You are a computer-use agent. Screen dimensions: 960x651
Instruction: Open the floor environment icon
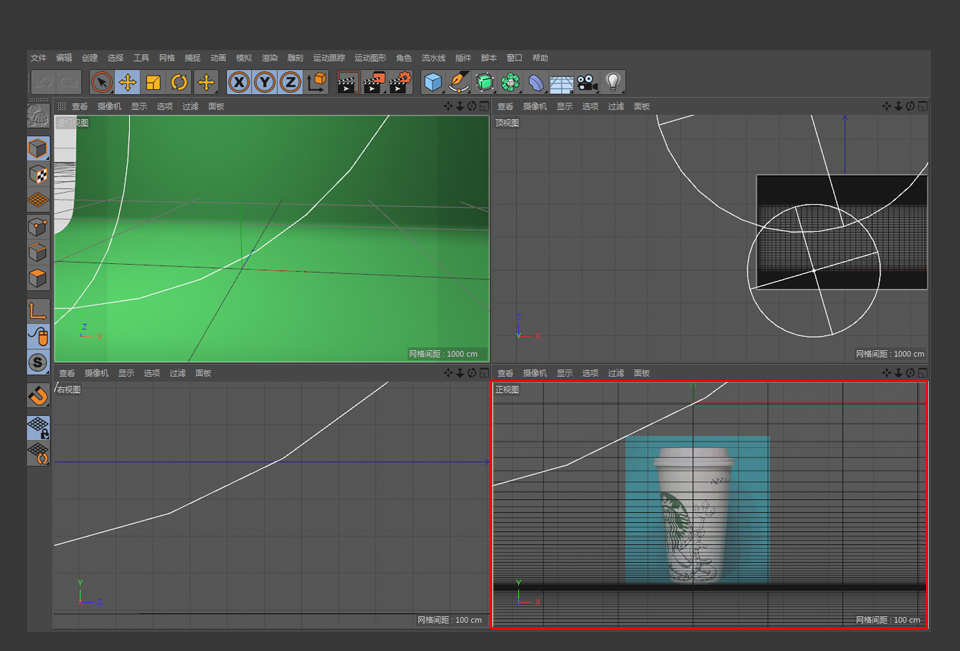561,82
